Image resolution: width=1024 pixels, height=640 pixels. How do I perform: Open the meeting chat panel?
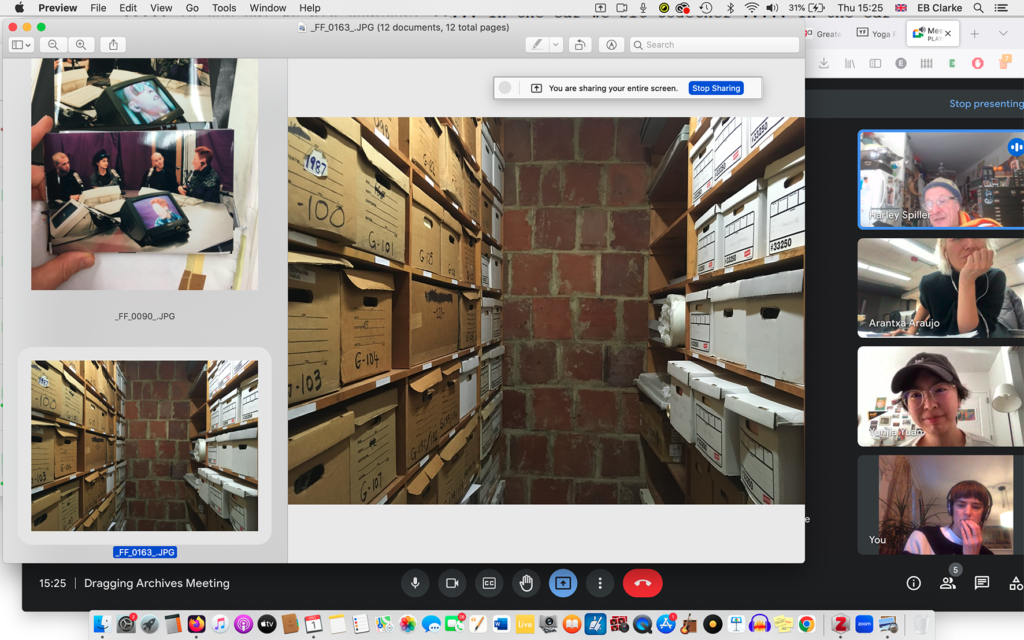tap(982, 583)
